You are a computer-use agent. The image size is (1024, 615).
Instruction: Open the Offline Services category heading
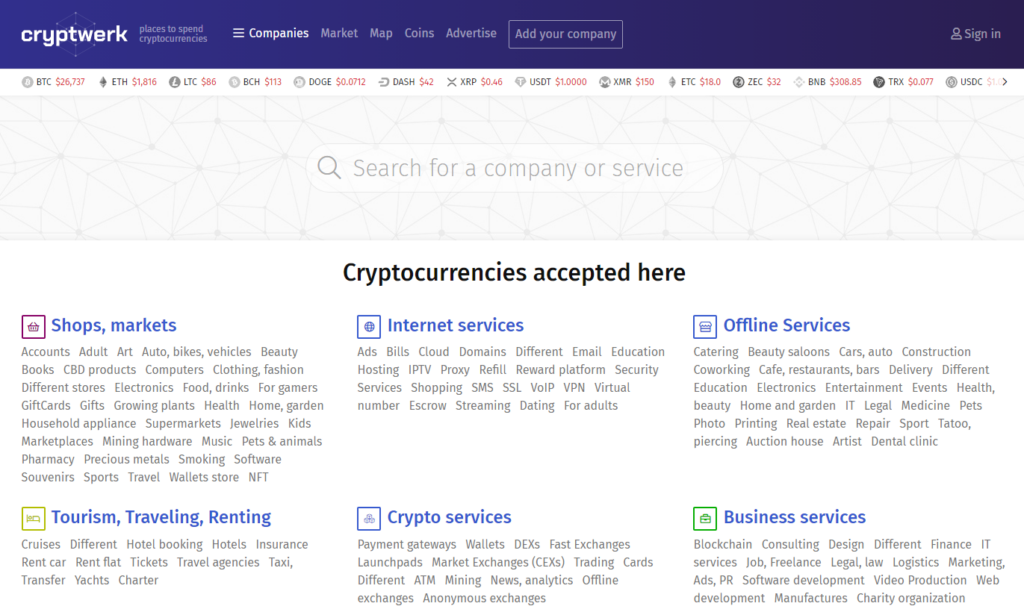[786, 325]
